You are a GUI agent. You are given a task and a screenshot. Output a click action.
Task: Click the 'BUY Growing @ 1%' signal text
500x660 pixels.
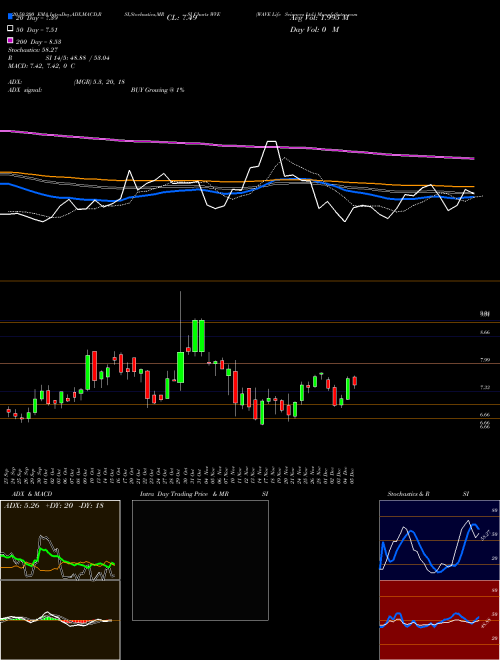point(157,90)
